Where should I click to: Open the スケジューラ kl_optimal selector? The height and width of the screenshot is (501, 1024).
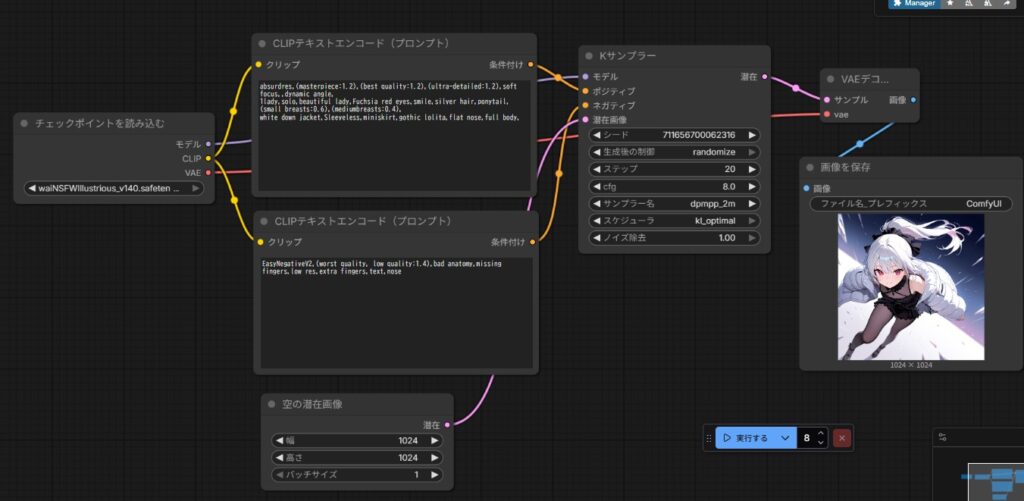coord(675,220)
